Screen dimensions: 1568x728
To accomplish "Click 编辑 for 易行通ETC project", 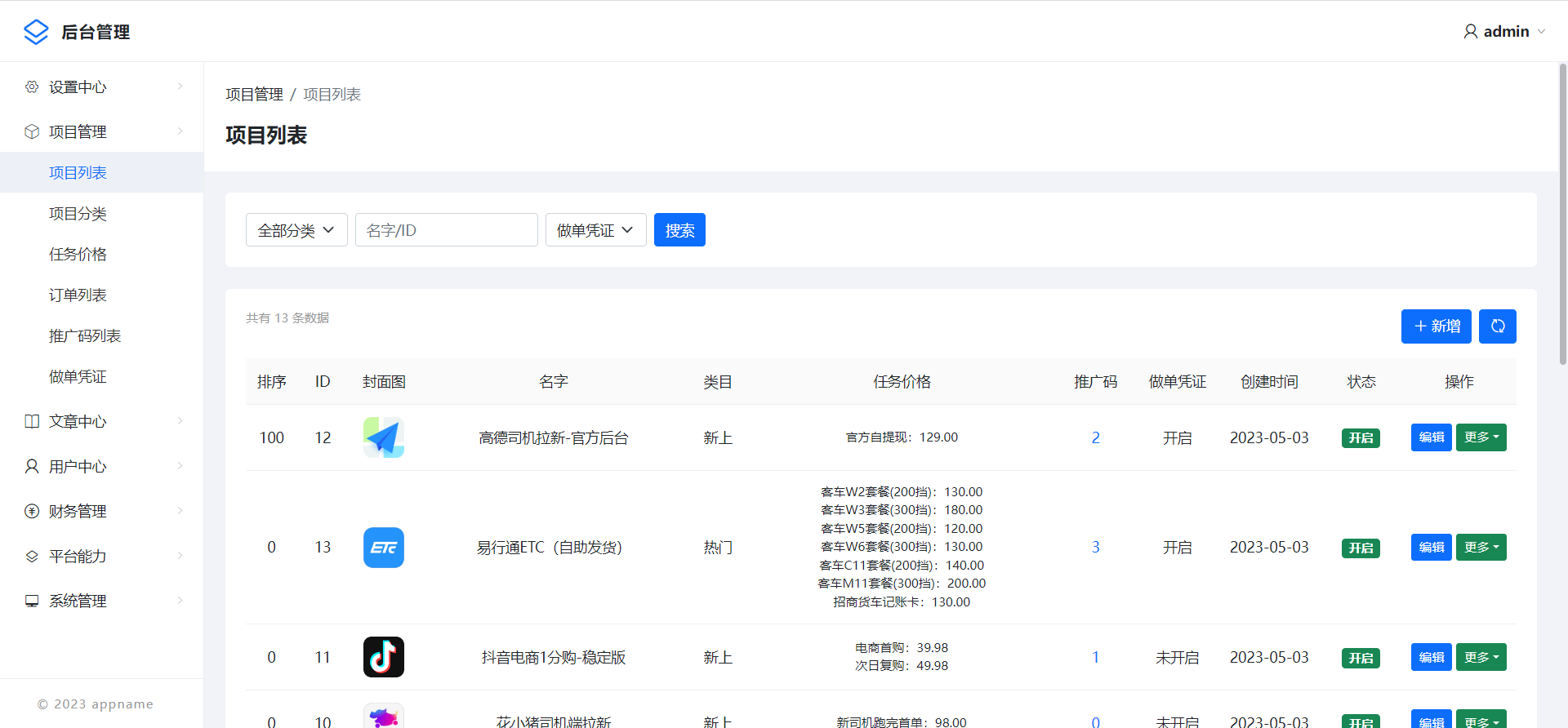I will (1431, 548).
